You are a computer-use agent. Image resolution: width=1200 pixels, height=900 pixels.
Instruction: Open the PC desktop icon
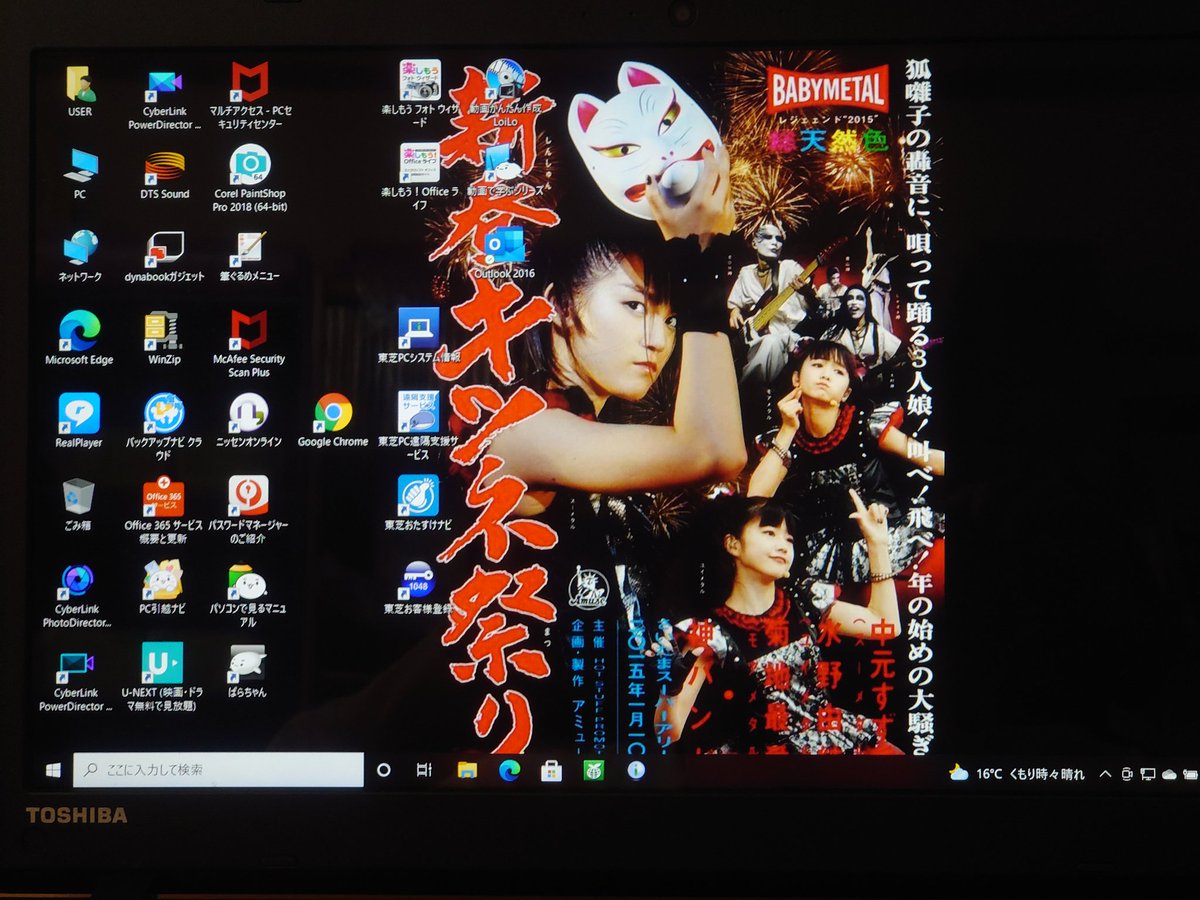pos(80,173)
